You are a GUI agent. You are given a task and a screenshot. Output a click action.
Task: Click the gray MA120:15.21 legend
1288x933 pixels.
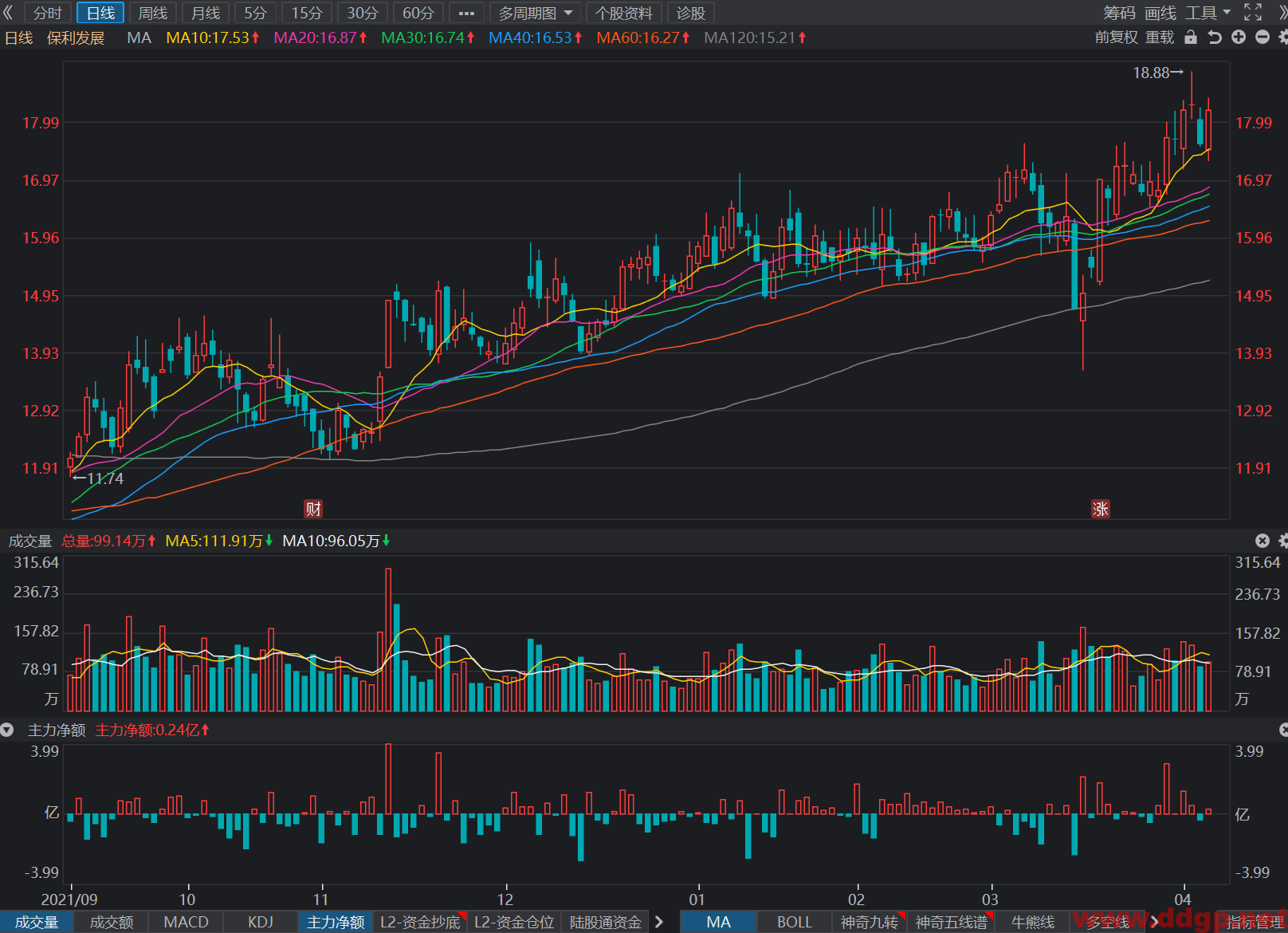click(x=754, y=37)
